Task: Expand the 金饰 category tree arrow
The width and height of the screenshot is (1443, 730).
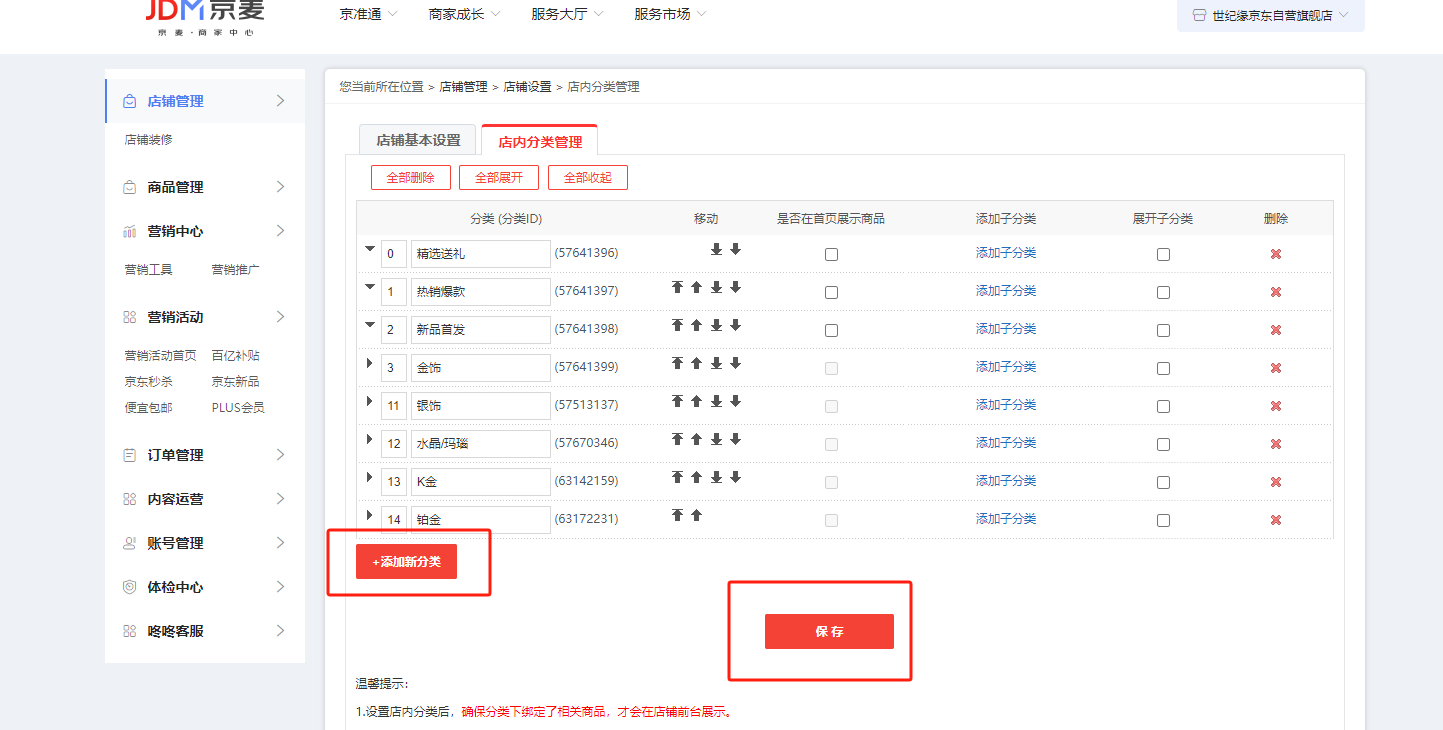Action: point(369,363)
